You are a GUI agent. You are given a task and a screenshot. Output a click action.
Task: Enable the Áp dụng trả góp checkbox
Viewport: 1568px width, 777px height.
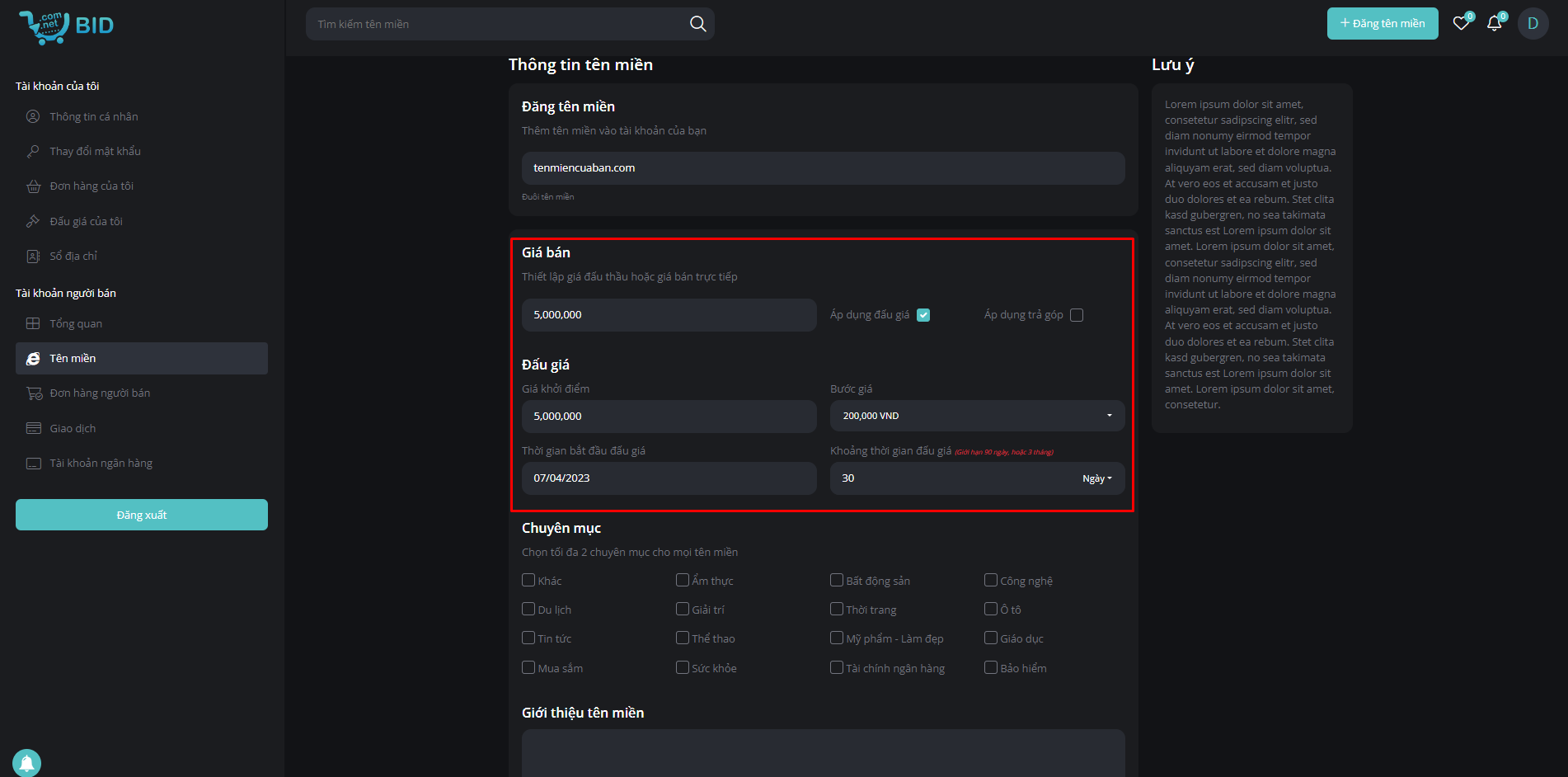(x=1077, y=315)
